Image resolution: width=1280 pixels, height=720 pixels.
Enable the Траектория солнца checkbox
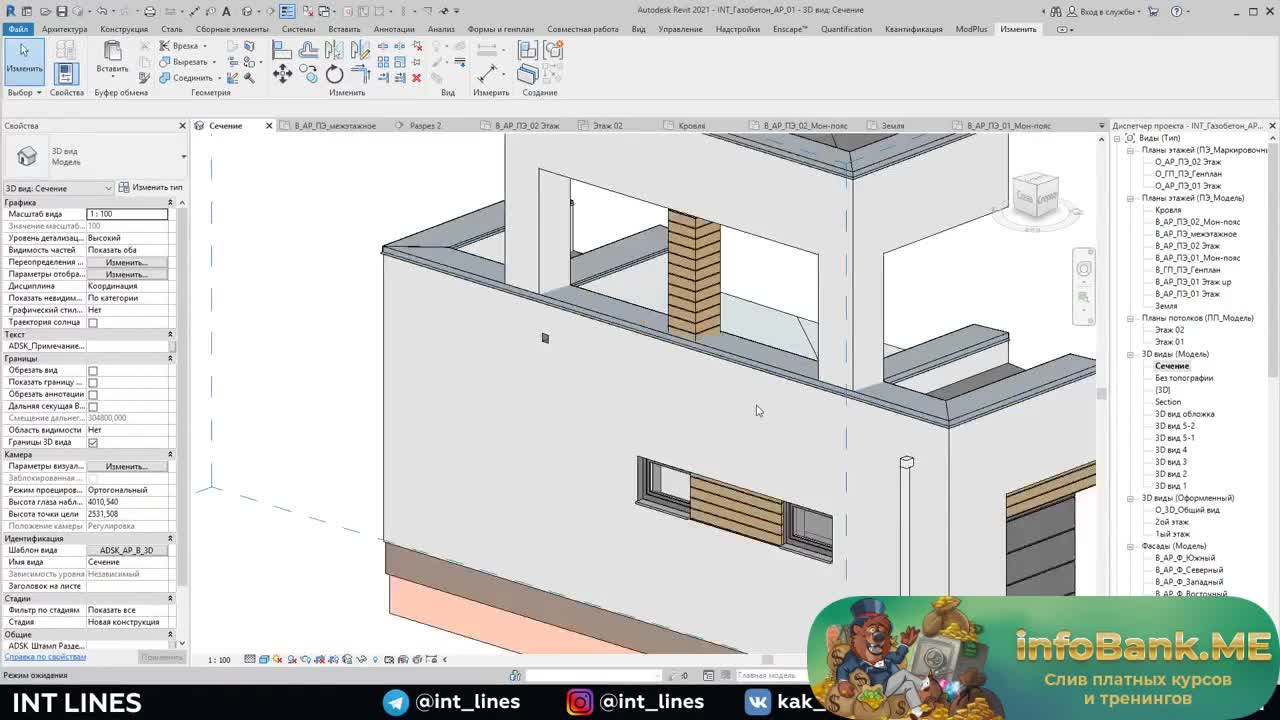(x=93, y=323)
